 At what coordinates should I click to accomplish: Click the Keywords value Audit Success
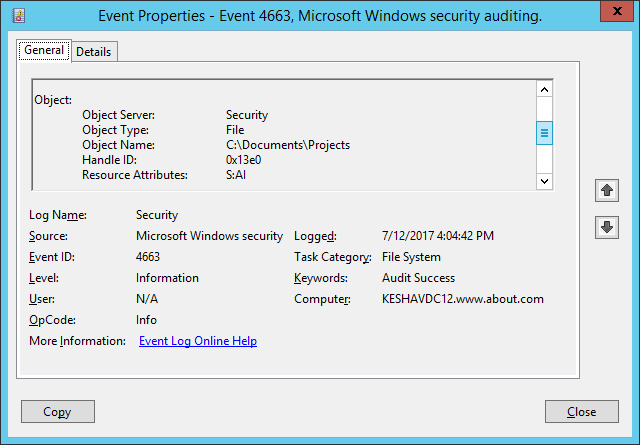pos(418,278)
